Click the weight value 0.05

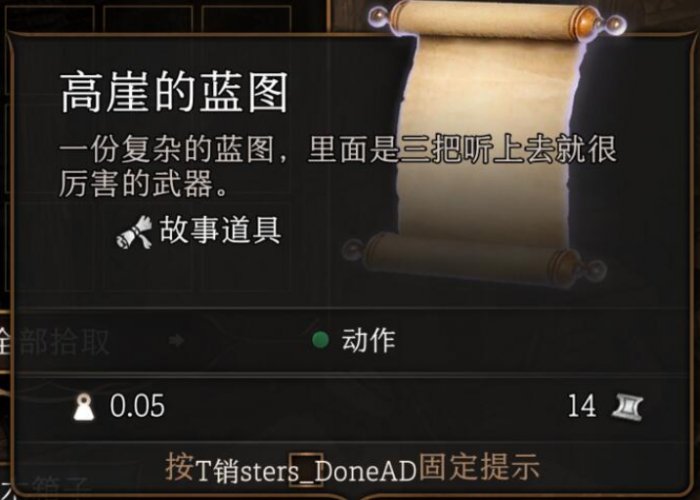[137, 406]
